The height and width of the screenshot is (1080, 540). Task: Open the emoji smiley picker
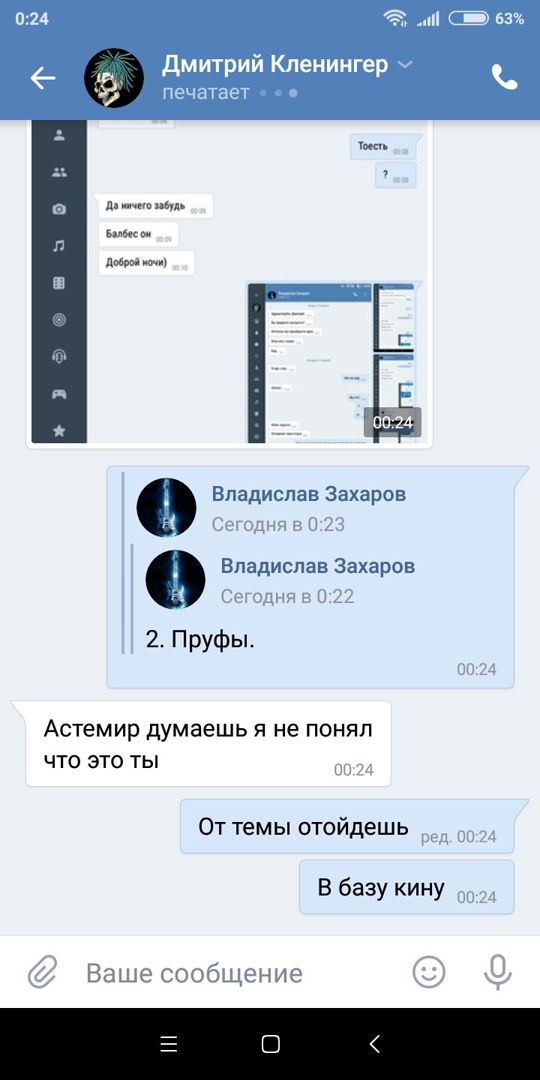click(x=429, y=973)
